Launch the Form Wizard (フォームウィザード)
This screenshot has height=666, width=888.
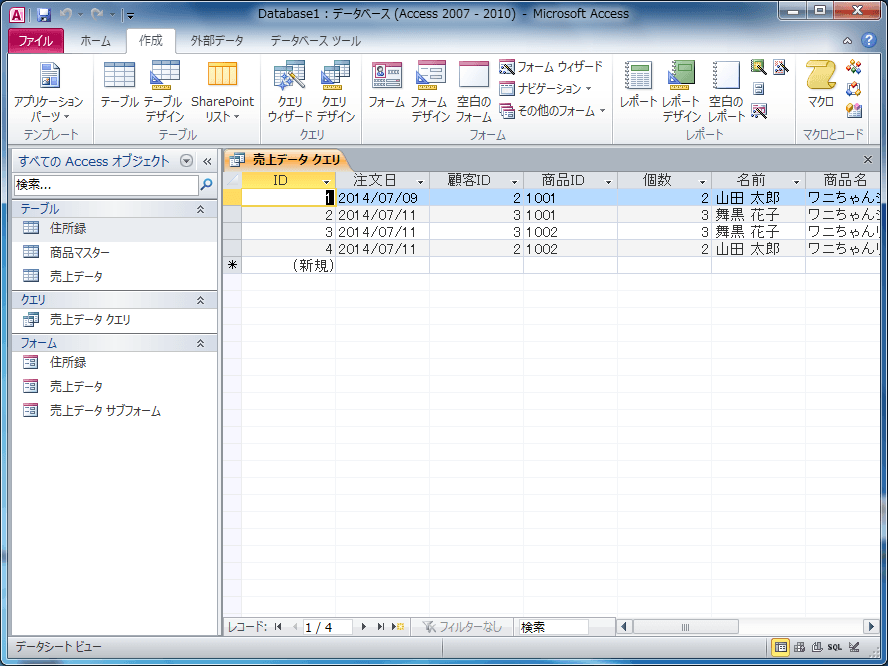coord(551,67)
